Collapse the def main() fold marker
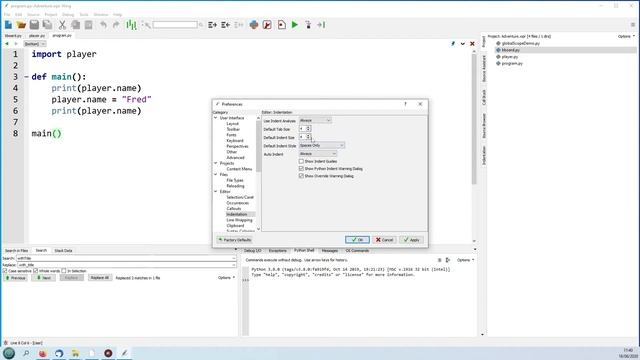The width and height of the screenshot is (640, 360). point(27,77)
